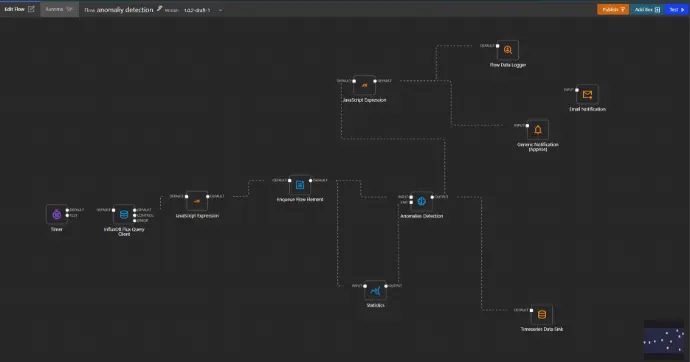Select the lower JavaScript Expression node
This screenshot has height=362, width=690.
tap(197, 201)
